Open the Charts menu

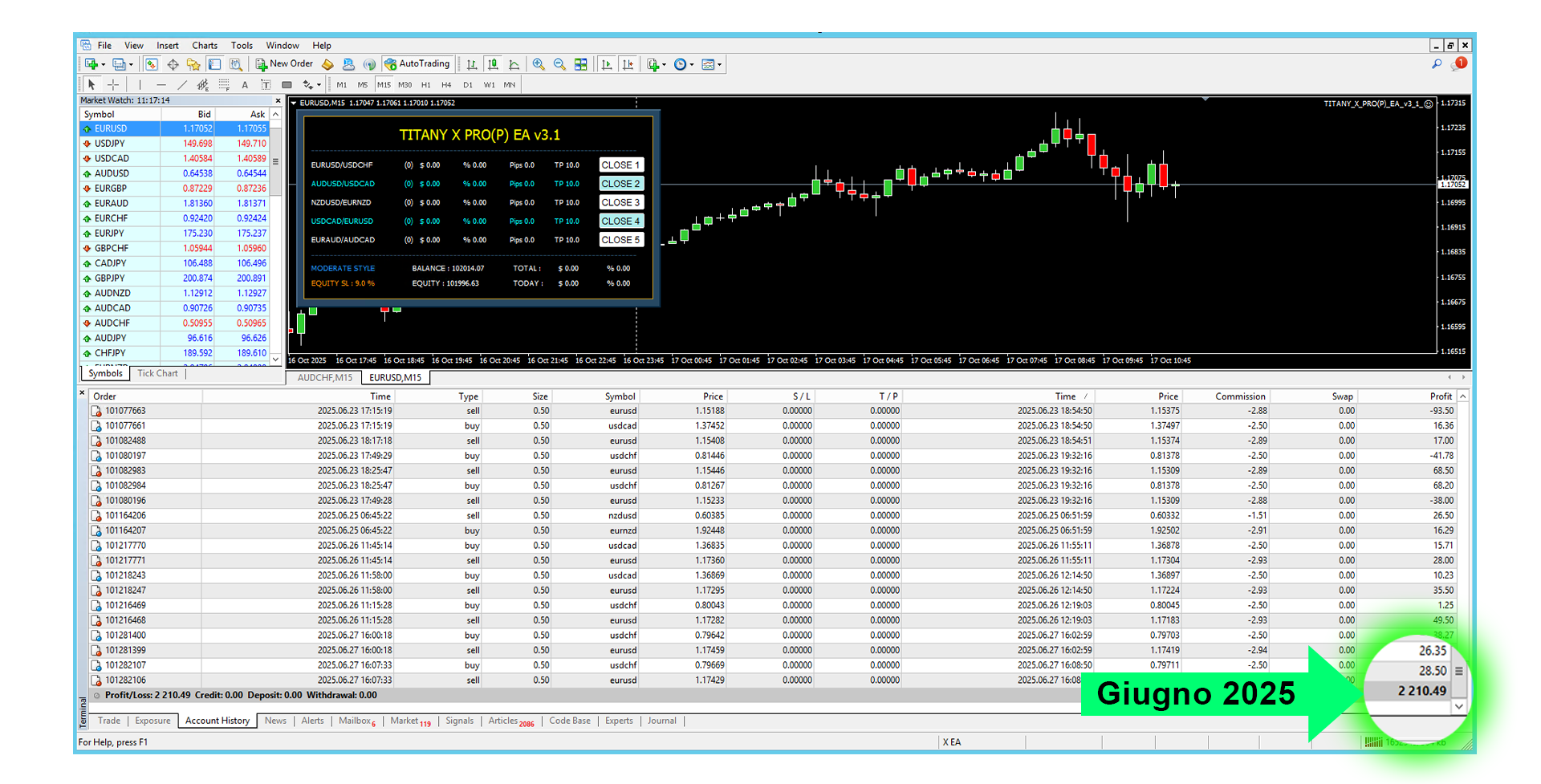(205, 46)
